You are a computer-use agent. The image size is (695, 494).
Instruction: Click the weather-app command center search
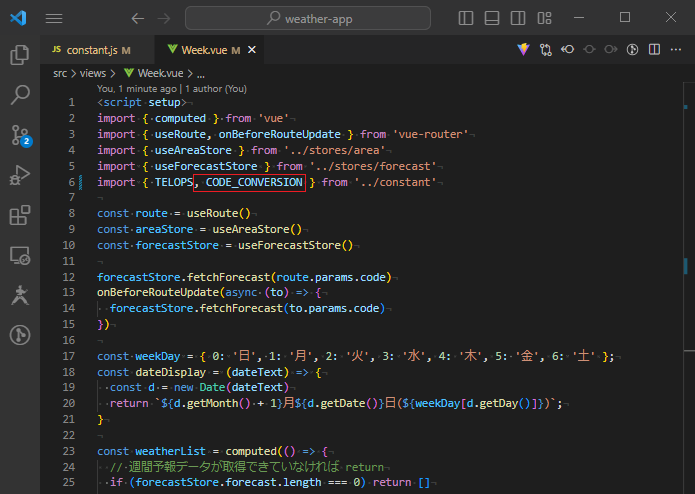pyautogui.click(x=308, y=18)
